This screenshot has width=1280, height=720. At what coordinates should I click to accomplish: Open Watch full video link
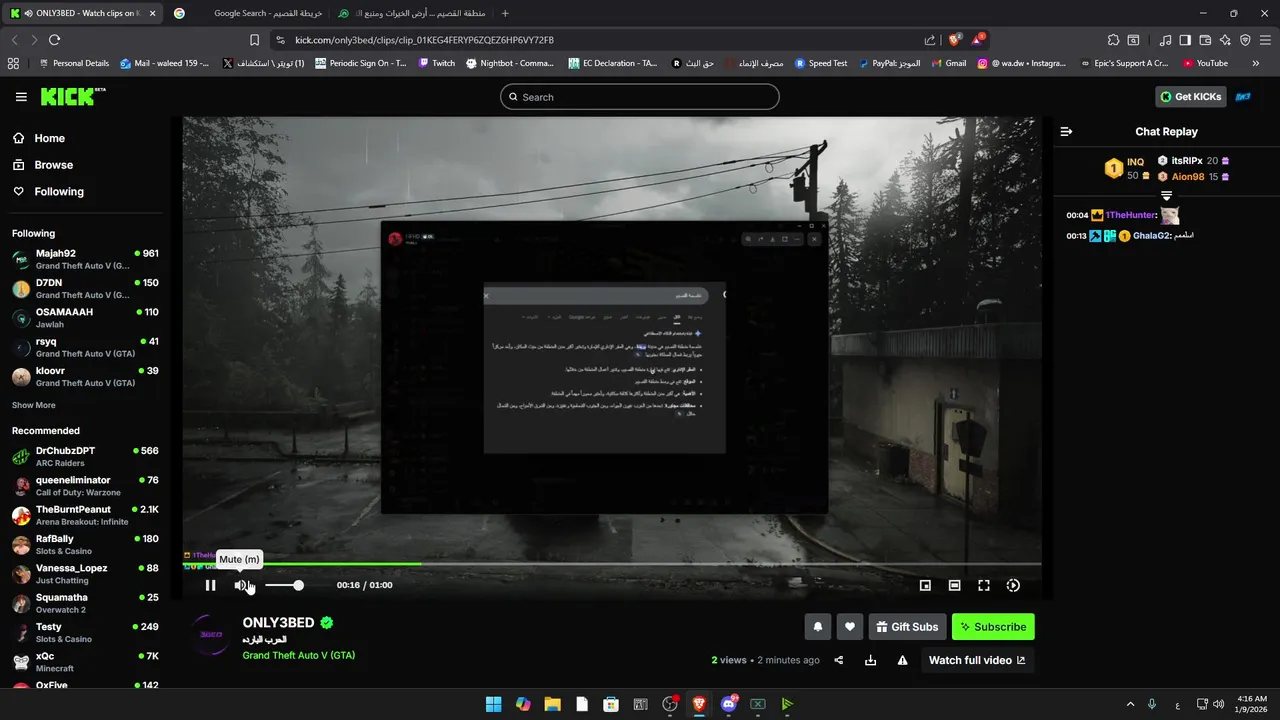pos(977,660)
